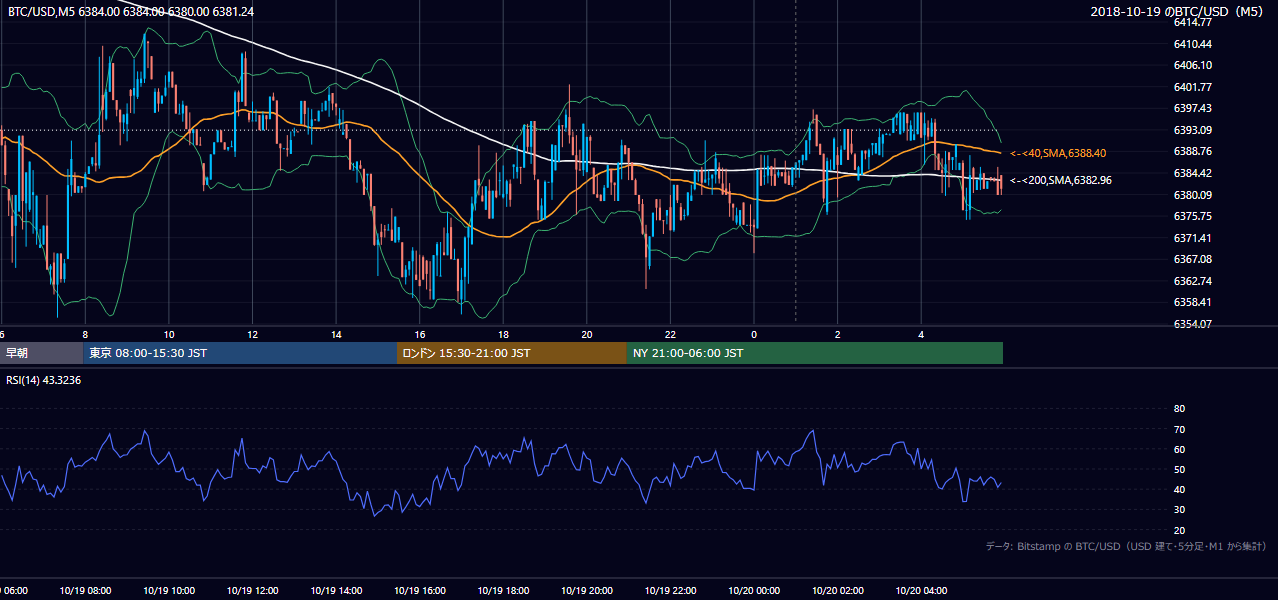Click the BTC/USD,M5 OHLC header text
This screenshot has width=1278, height=600.
point(131,11)
